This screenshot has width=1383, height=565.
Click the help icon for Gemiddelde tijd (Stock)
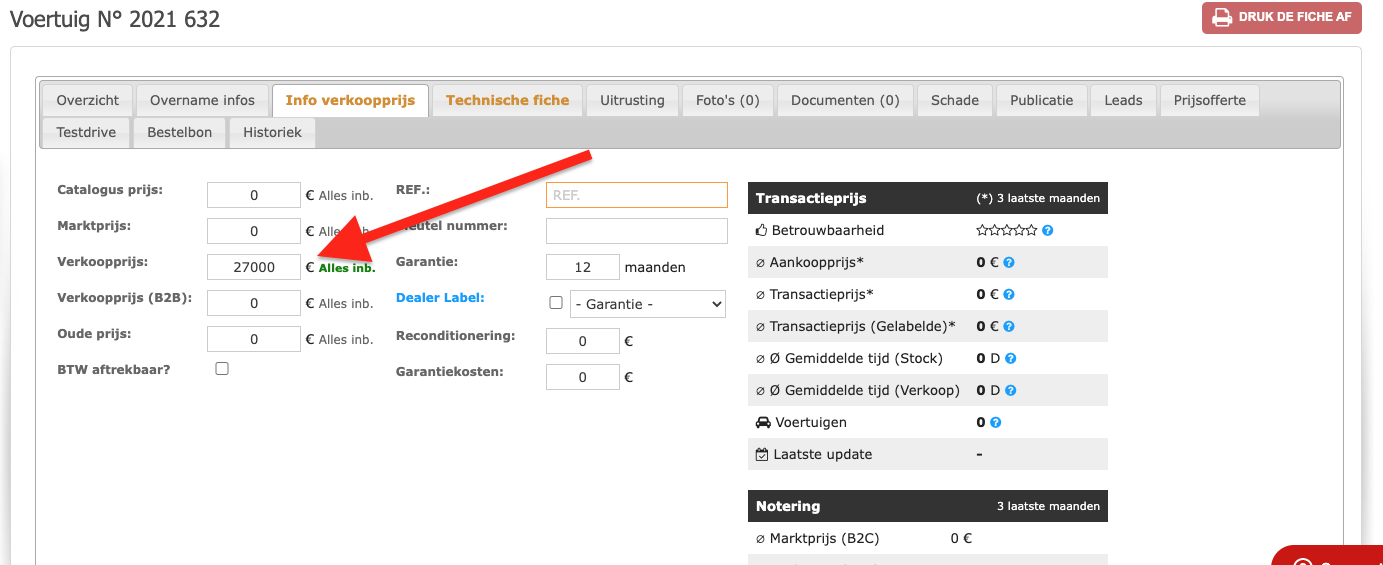pyautogui.click(x=1010, y=358)
